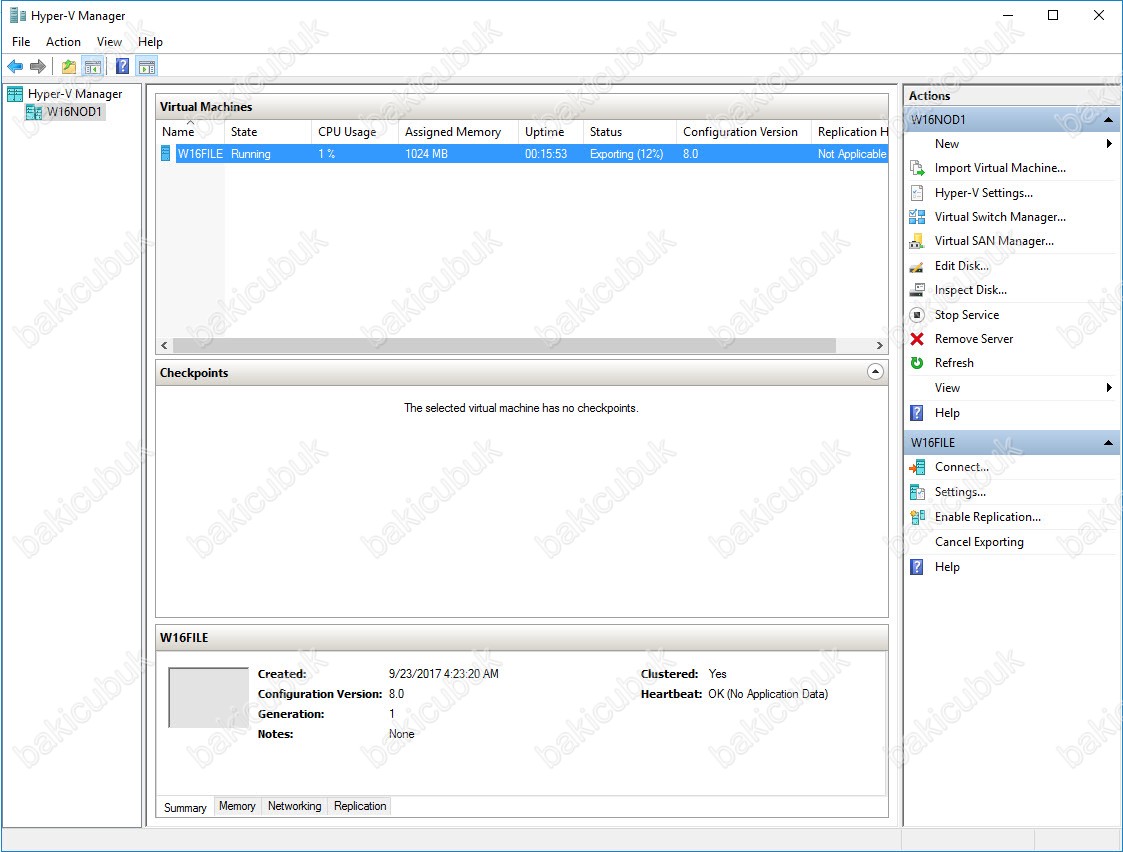
Task: Toggle the Show/Hide Console Tree toolbar icon
Action: coord(92,67)
